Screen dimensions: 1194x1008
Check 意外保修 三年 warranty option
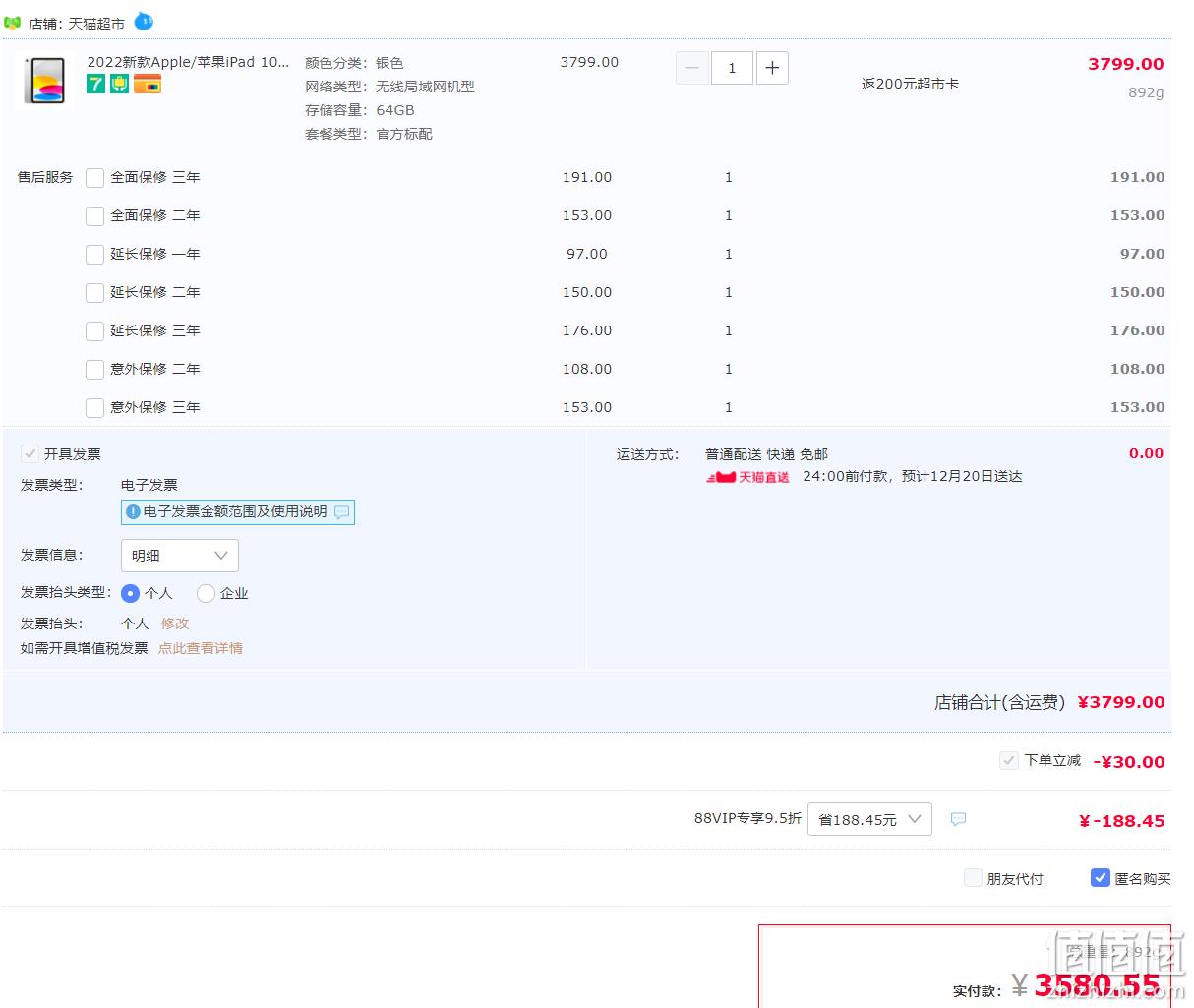tap(94, 408)
